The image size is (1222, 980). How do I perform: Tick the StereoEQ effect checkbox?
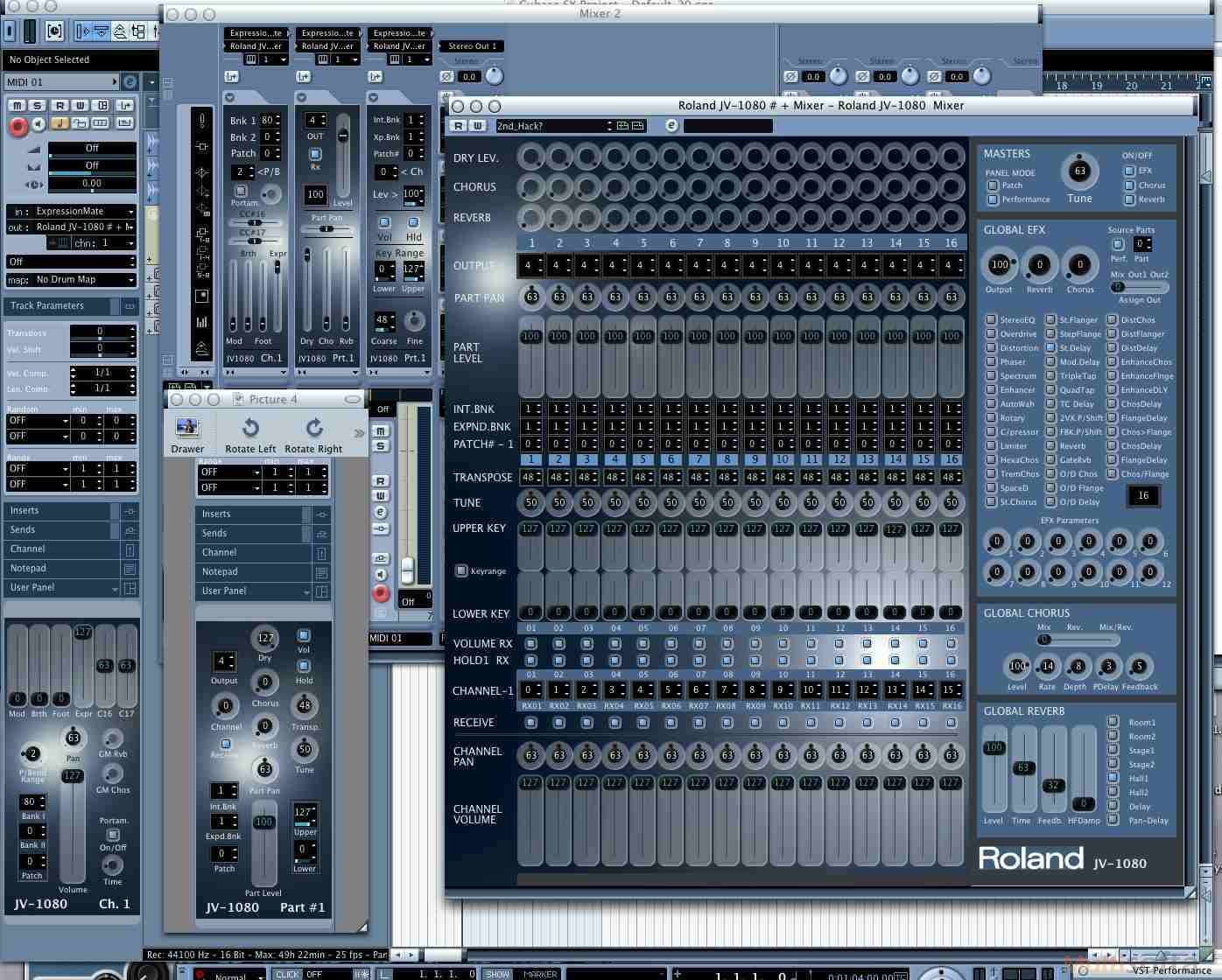[991, 320]
